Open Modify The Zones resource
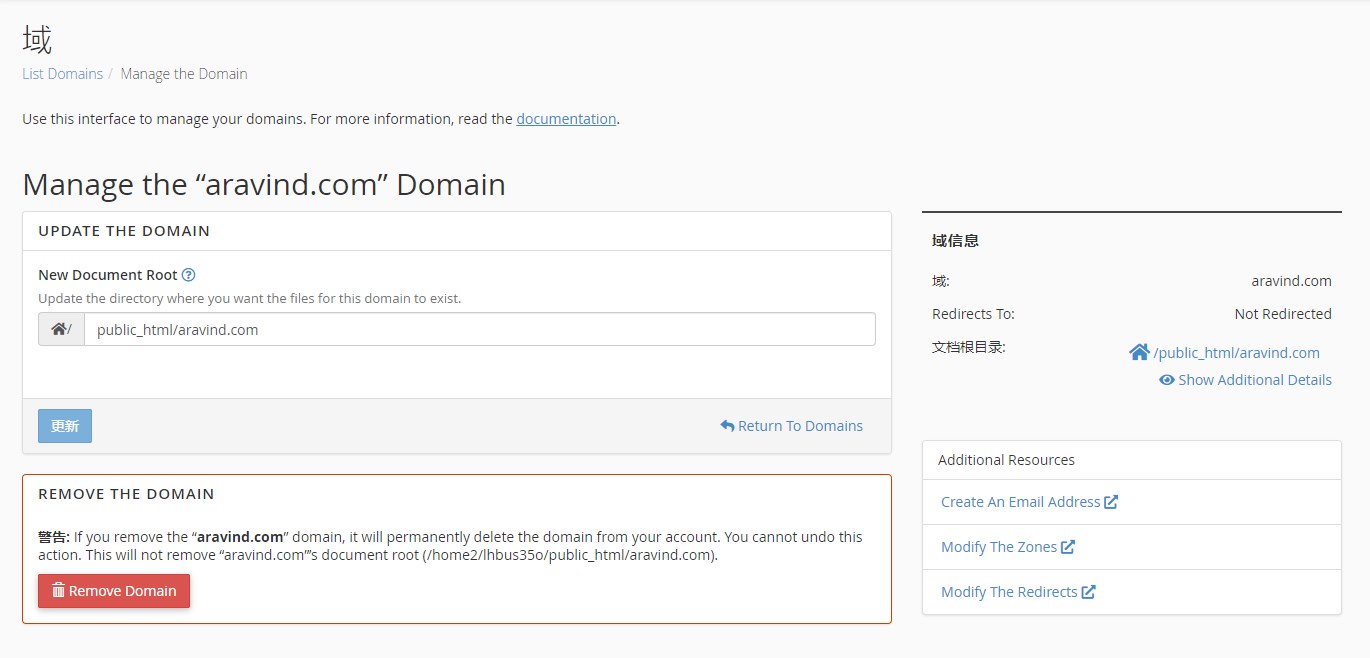 (x=998, y=547)
